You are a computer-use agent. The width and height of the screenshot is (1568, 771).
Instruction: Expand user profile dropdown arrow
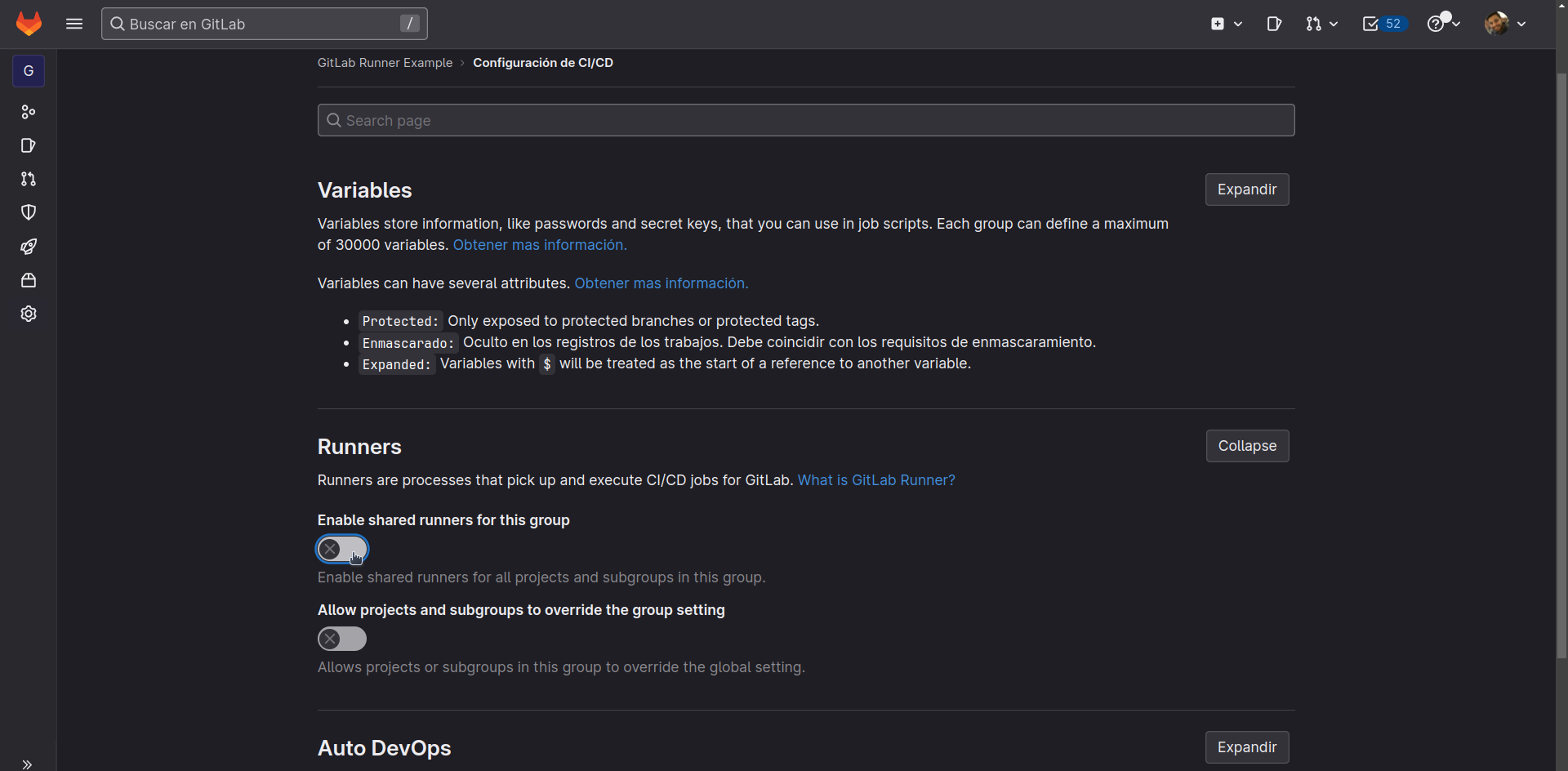(x=1521, y=25)
